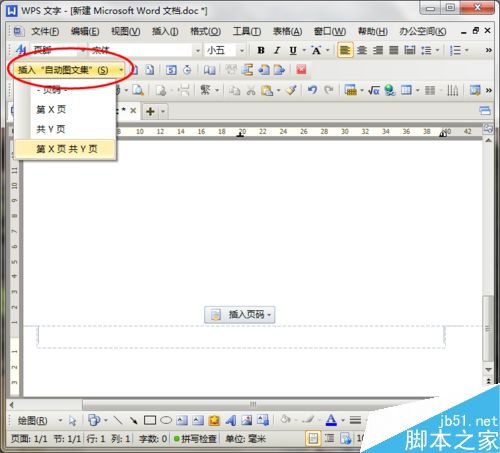Click the new document tab plus button

click(150, 111)
